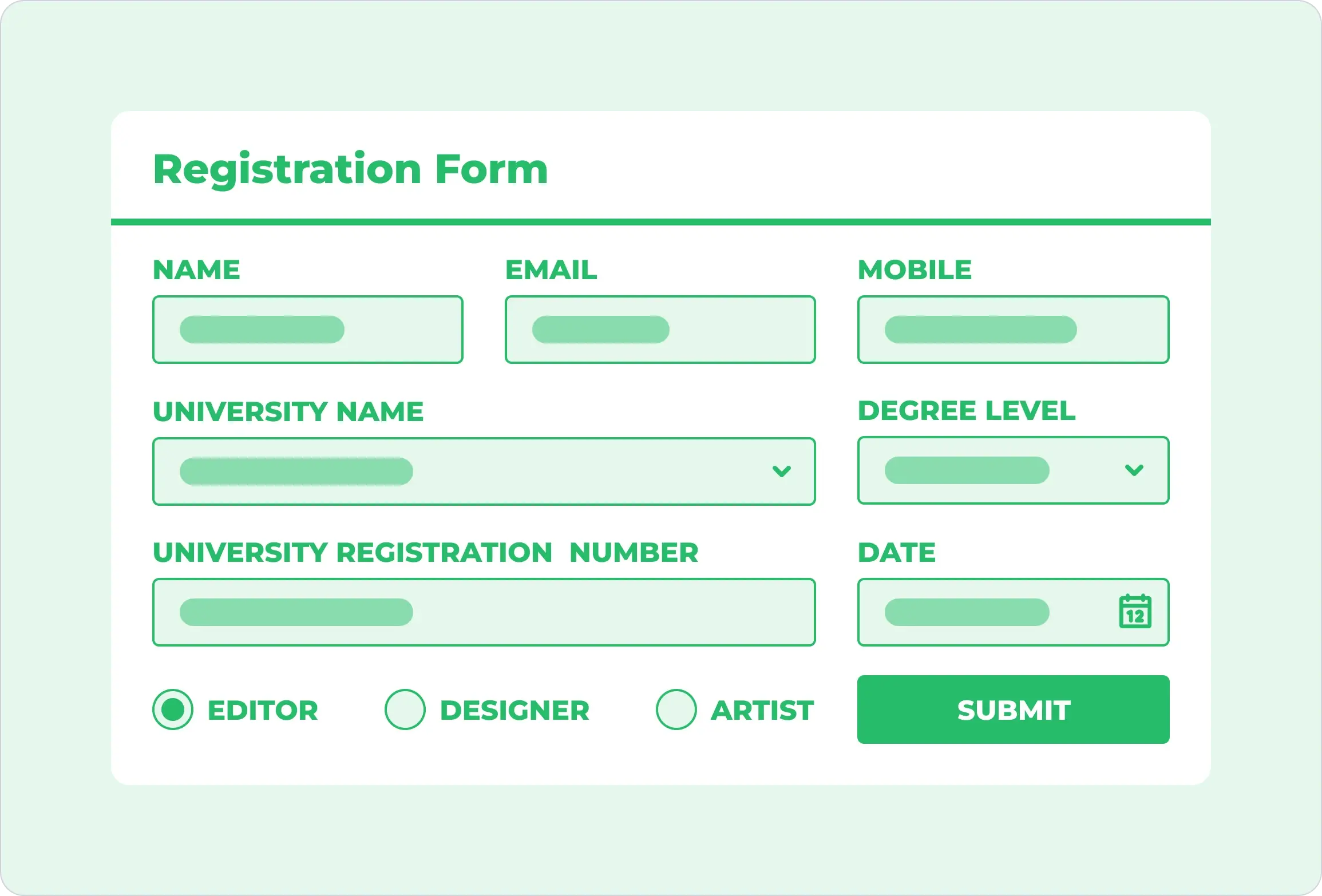The height and width of the screenshot is (896, 1322).
Task: Expand the University Name dropdown chevron
Action: 781,471
